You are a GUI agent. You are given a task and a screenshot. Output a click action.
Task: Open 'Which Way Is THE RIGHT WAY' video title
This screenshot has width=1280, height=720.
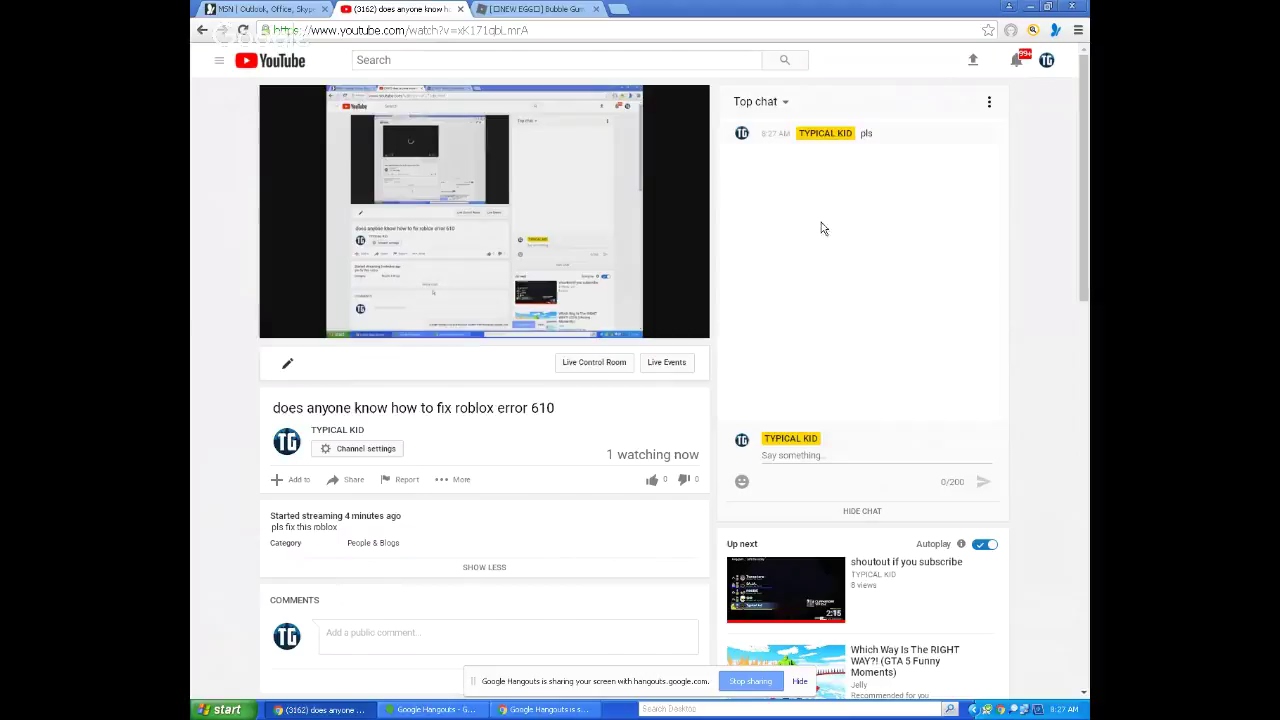(x=905, y=661)
